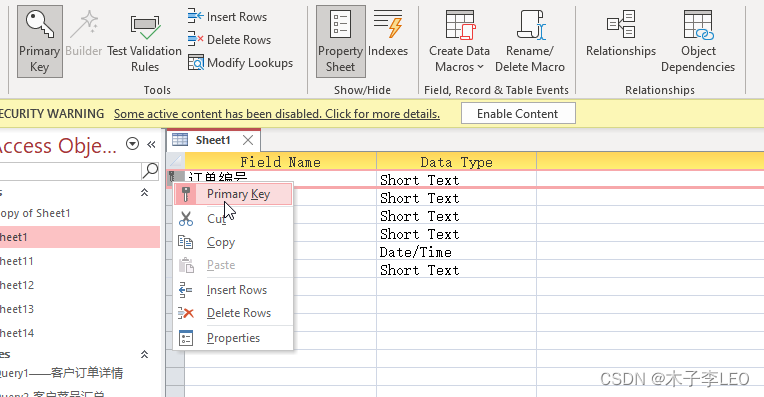Click Insert Rows icon in context menu

(x=186, y=290)
